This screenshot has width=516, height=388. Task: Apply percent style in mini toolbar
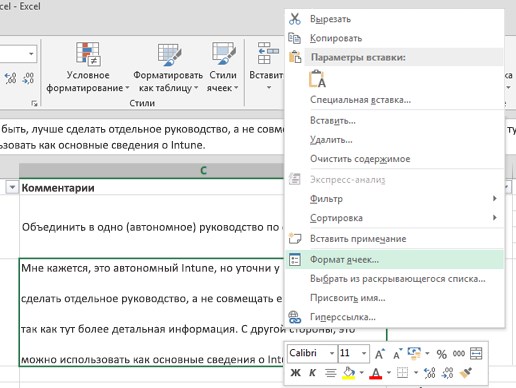(442, 354)
